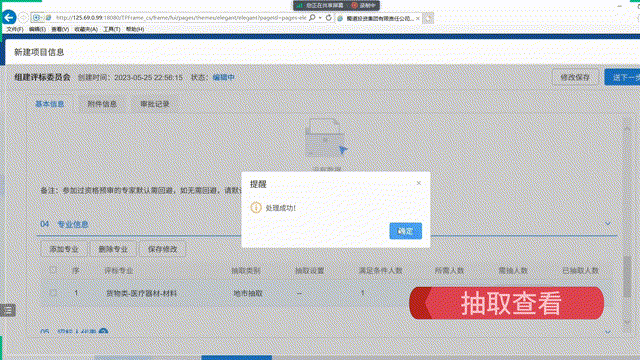Viewport: 640px width, 360px height.
Task: Check the row 1 货物类-医疗器材 checkbox
Action: coord(53,293)
